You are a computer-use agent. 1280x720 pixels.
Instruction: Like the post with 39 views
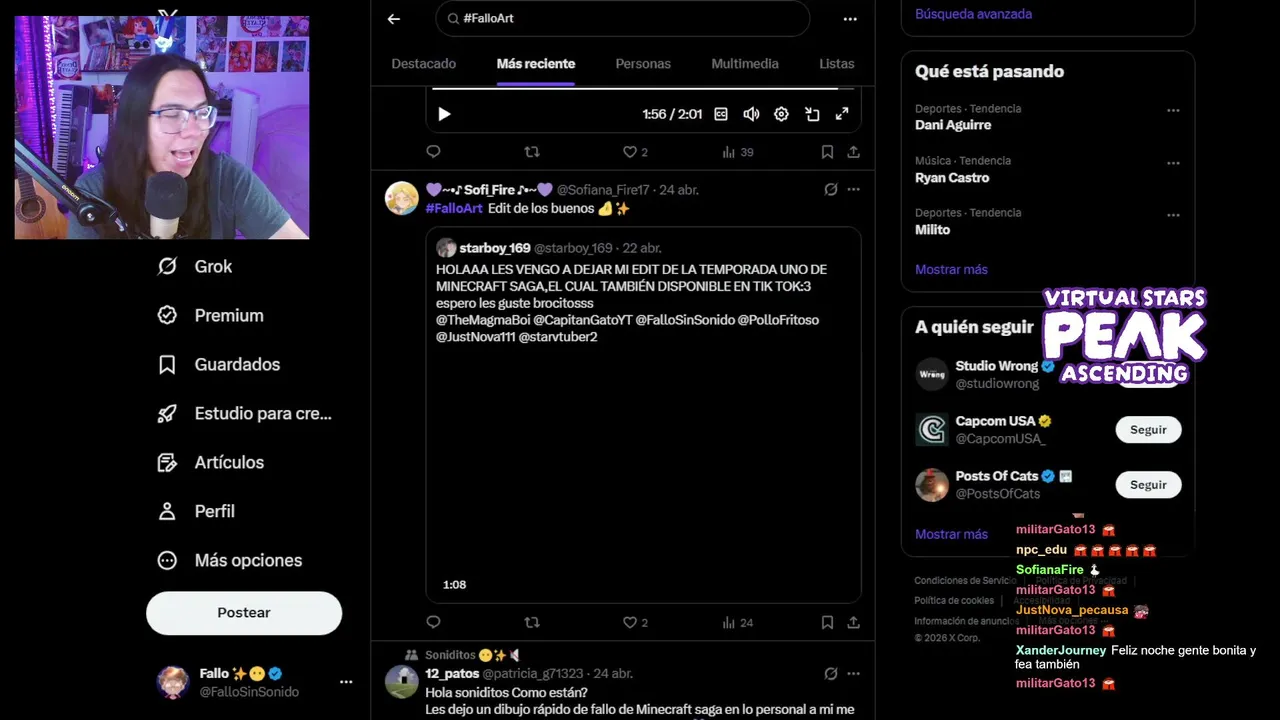point(635,152)
